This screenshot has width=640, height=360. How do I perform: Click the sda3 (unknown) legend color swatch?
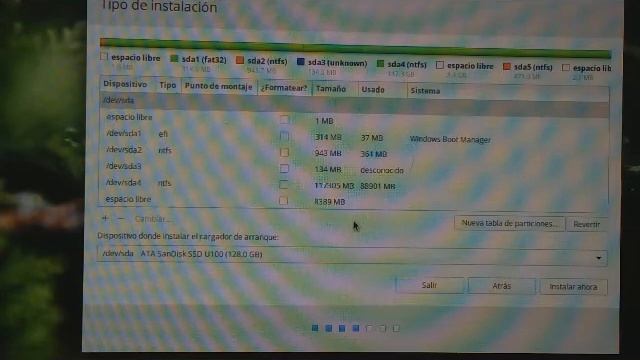301,62
